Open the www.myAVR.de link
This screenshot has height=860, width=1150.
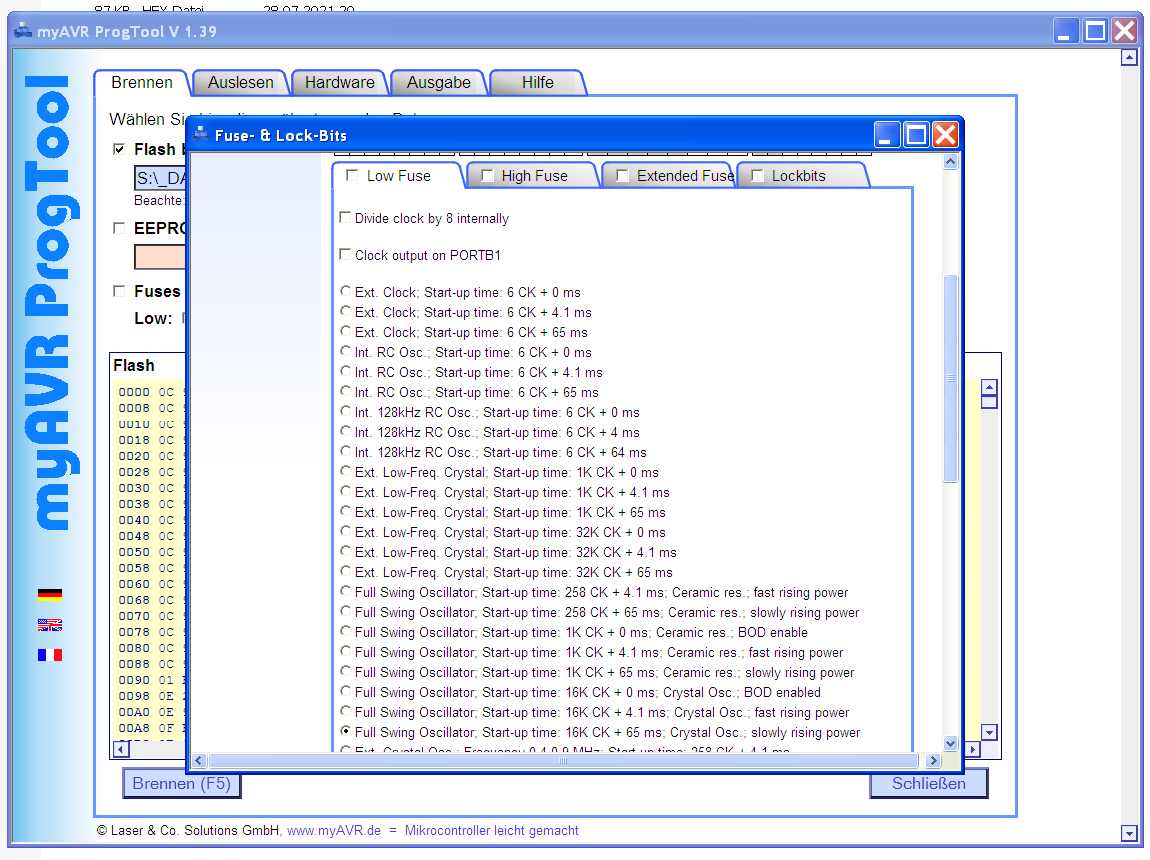pyautogui.click(x=334, y=831)
